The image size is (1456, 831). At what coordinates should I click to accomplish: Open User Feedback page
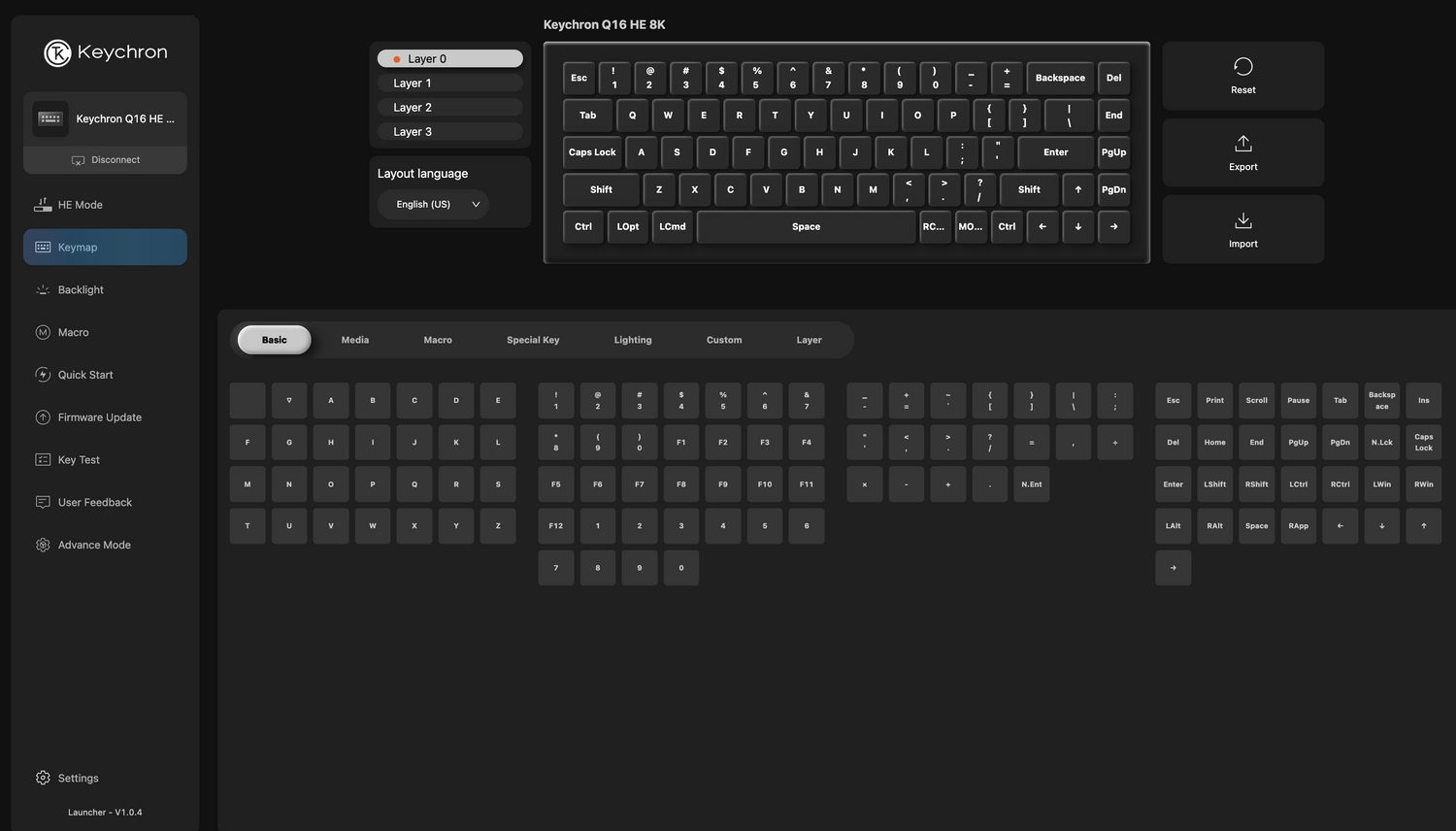coord(94,503)
